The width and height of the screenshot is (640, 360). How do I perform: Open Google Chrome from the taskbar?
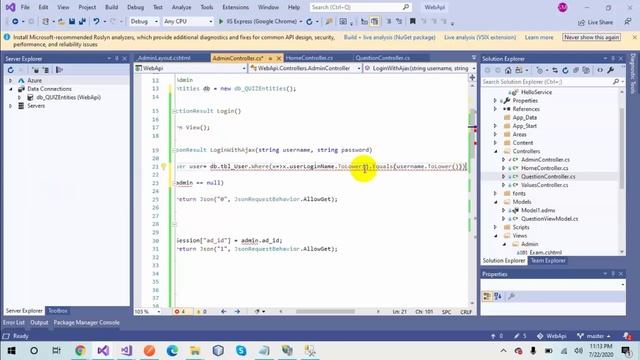(80, 351)
